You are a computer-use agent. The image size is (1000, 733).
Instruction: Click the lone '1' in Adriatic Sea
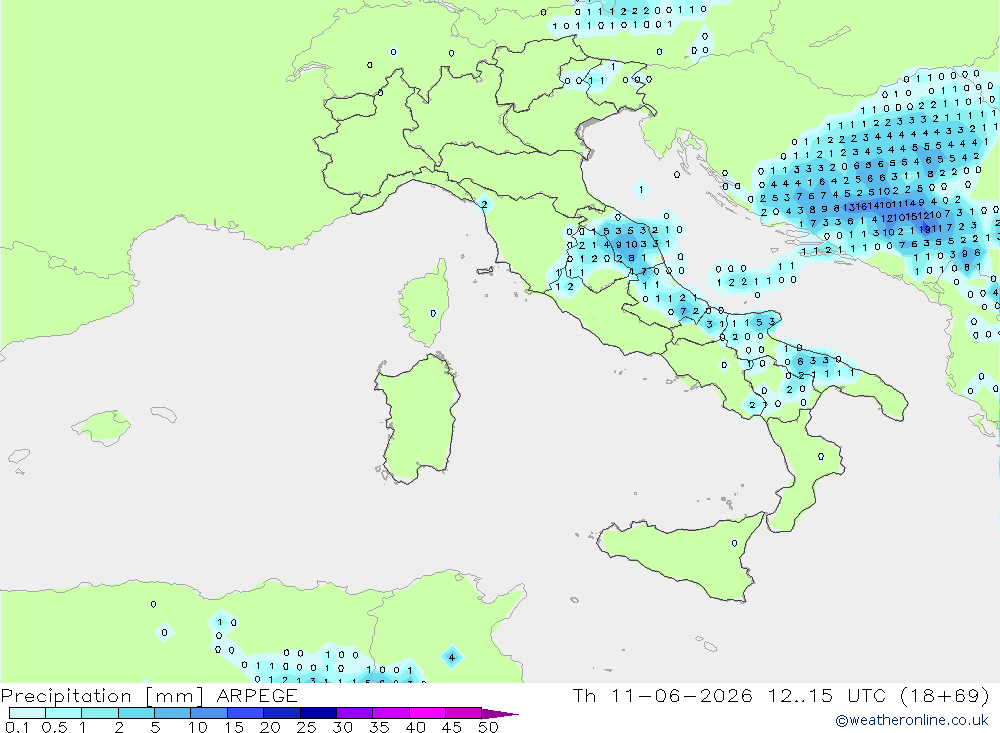(641, 189)
